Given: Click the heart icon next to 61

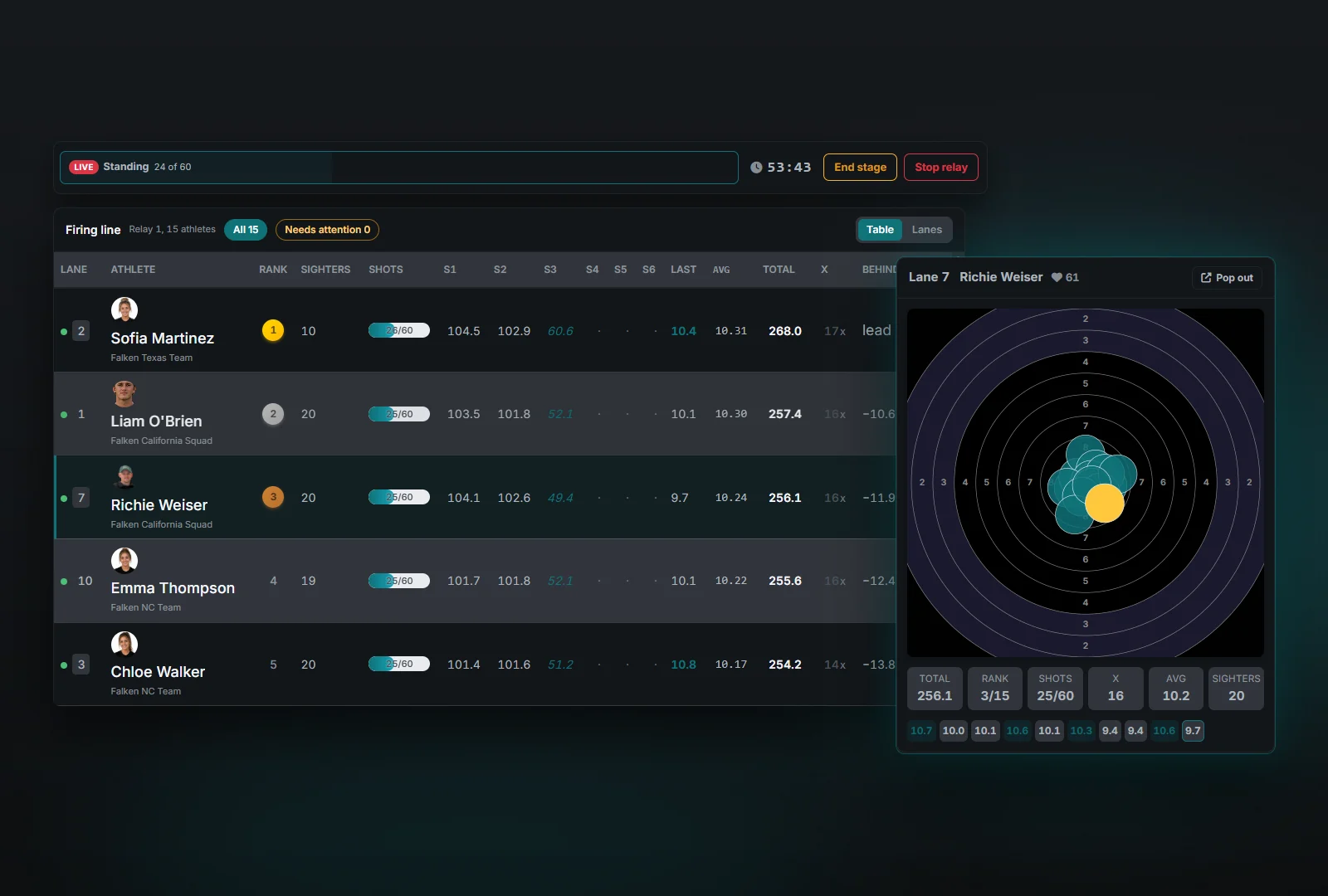Looking at the screenshot, I should 1057,277.
